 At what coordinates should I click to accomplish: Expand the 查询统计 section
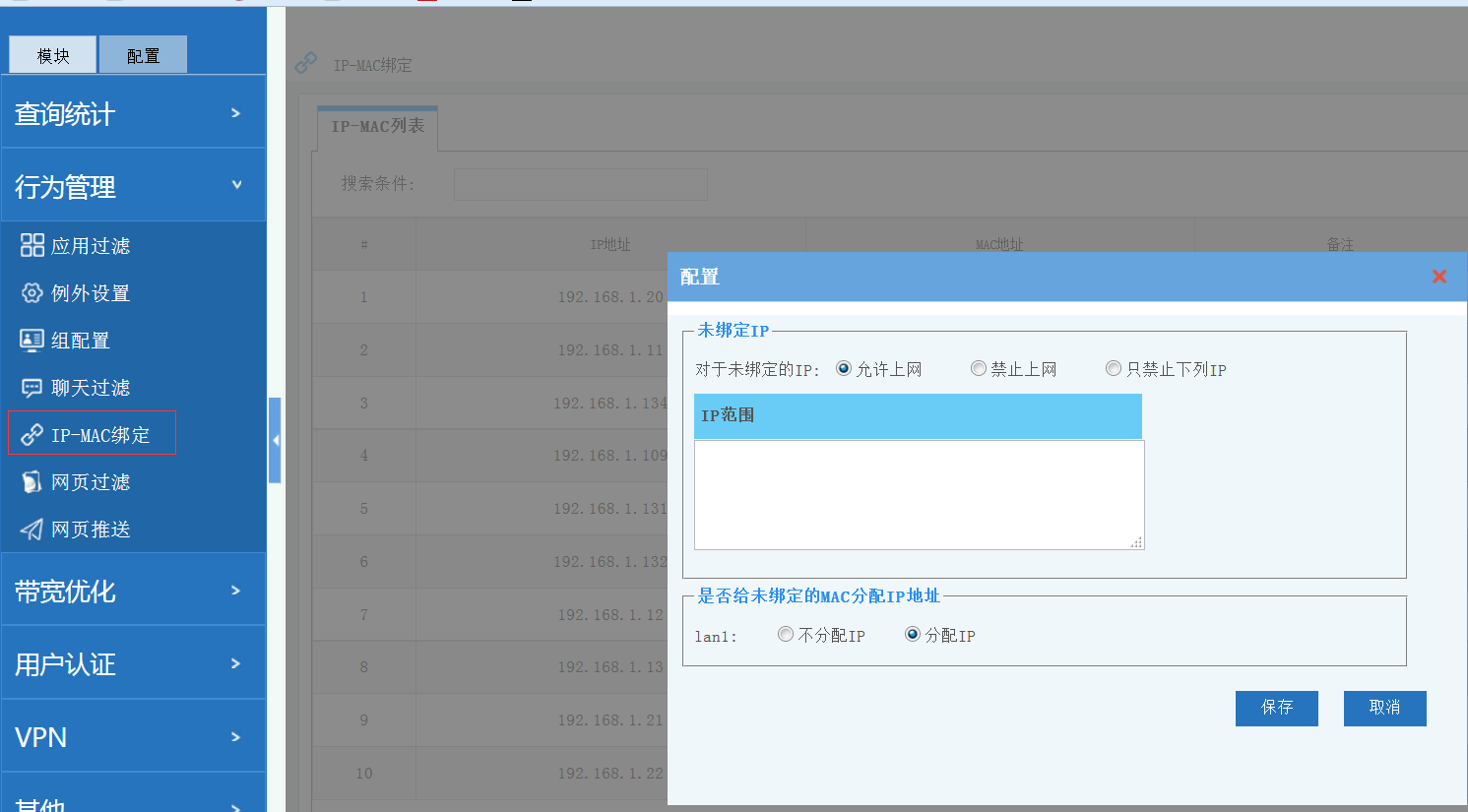point(133,111)
